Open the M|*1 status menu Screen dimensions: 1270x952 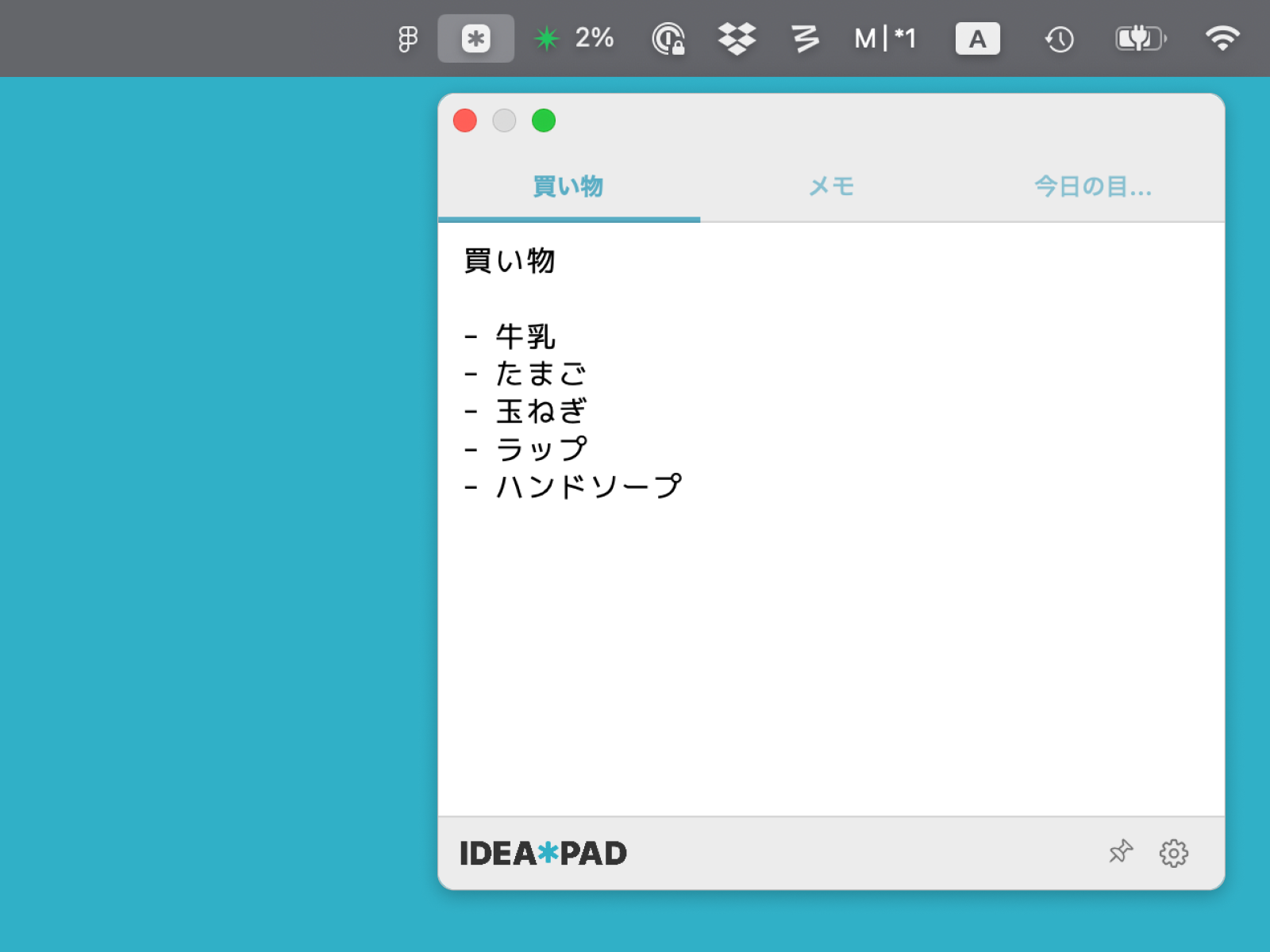(884, 38)
